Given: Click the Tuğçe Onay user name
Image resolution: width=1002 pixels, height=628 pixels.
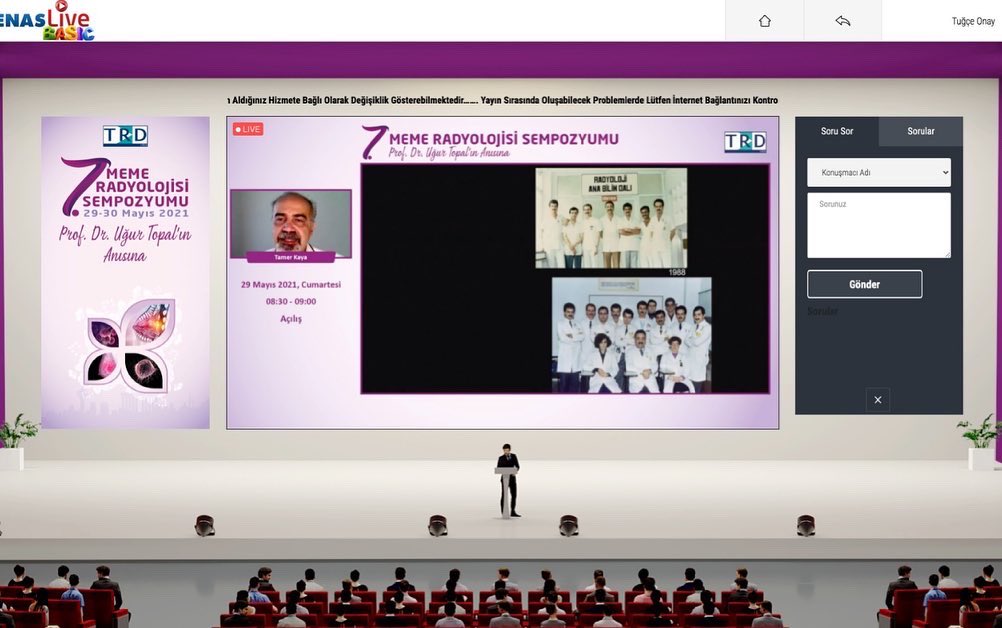Looking at the screenshot, I should click(x=973, y=21).
